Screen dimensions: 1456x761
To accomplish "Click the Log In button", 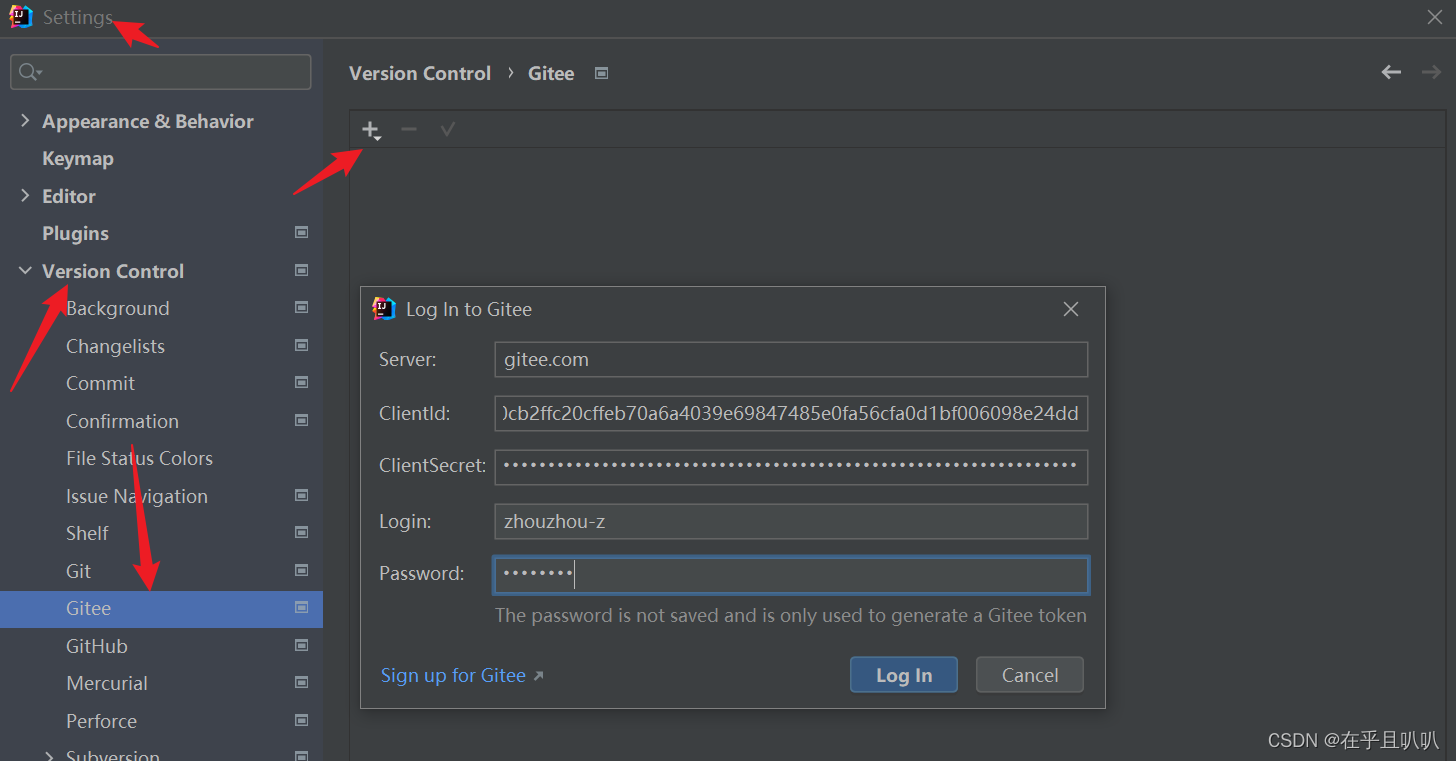I will pyautogui.click(x=904, y=675).
